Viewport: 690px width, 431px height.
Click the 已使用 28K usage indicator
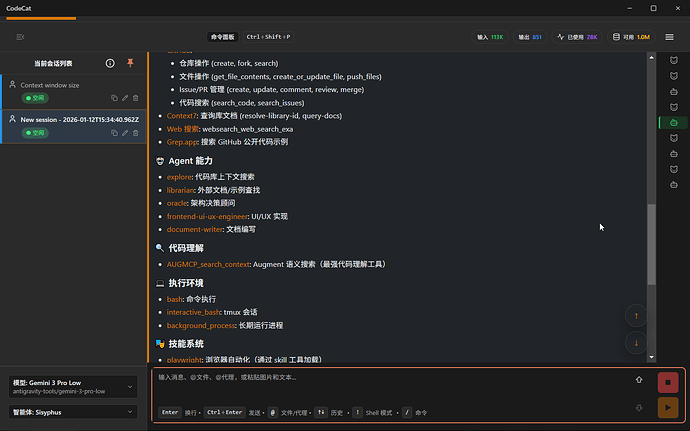tap(577, 37)
